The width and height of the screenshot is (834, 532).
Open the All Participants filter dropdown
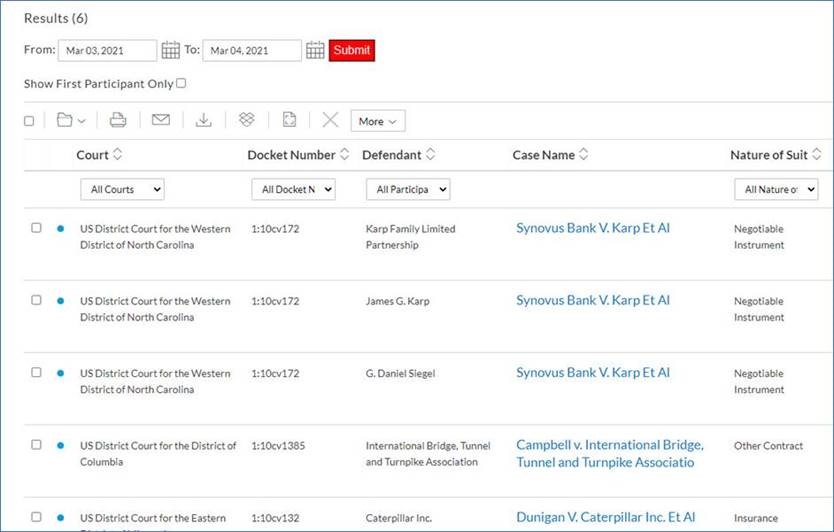(408, 189)
